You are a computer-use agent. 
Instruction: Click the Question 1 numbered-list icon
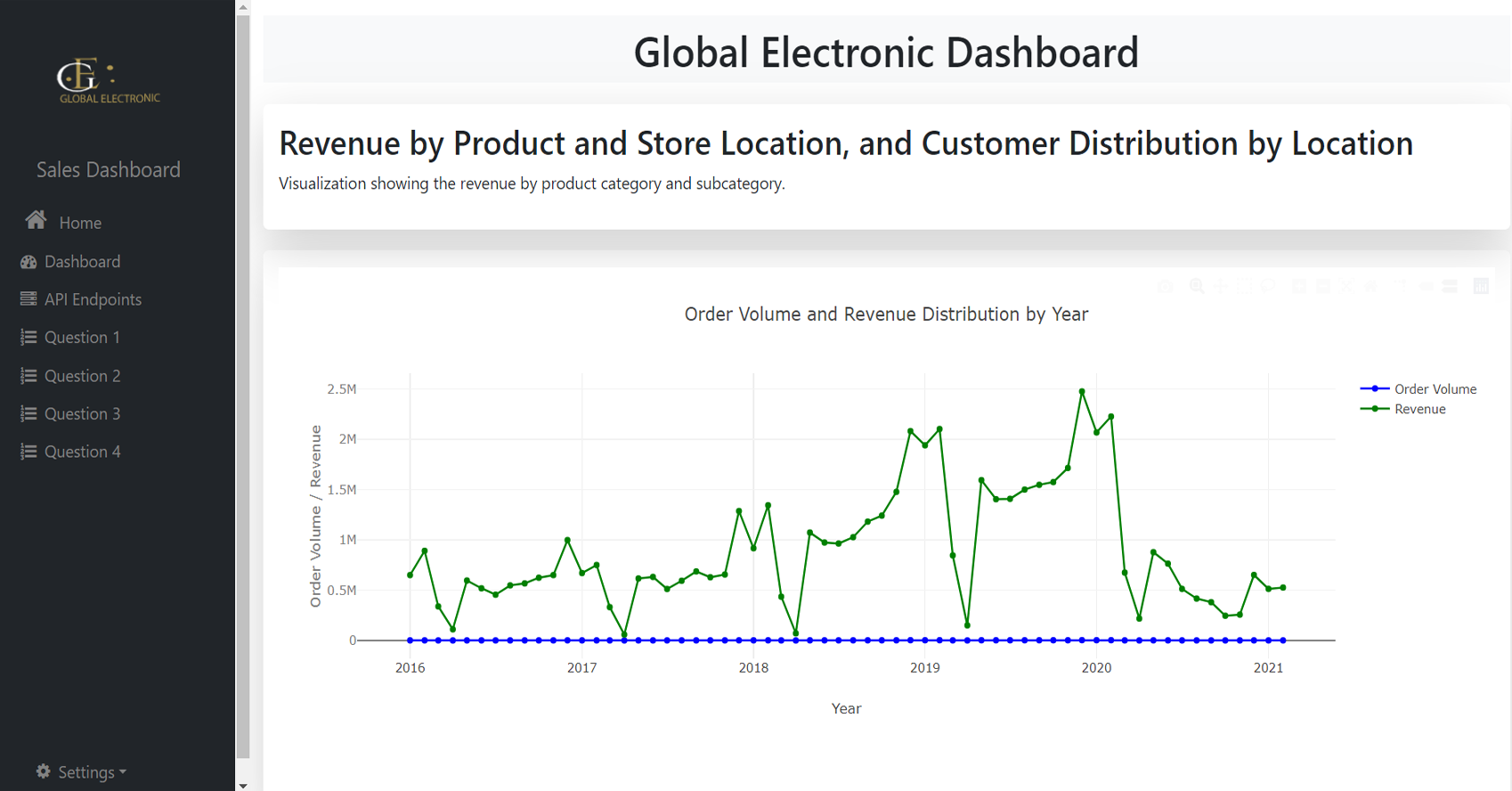pyautogui.click(x=28, y=338)
